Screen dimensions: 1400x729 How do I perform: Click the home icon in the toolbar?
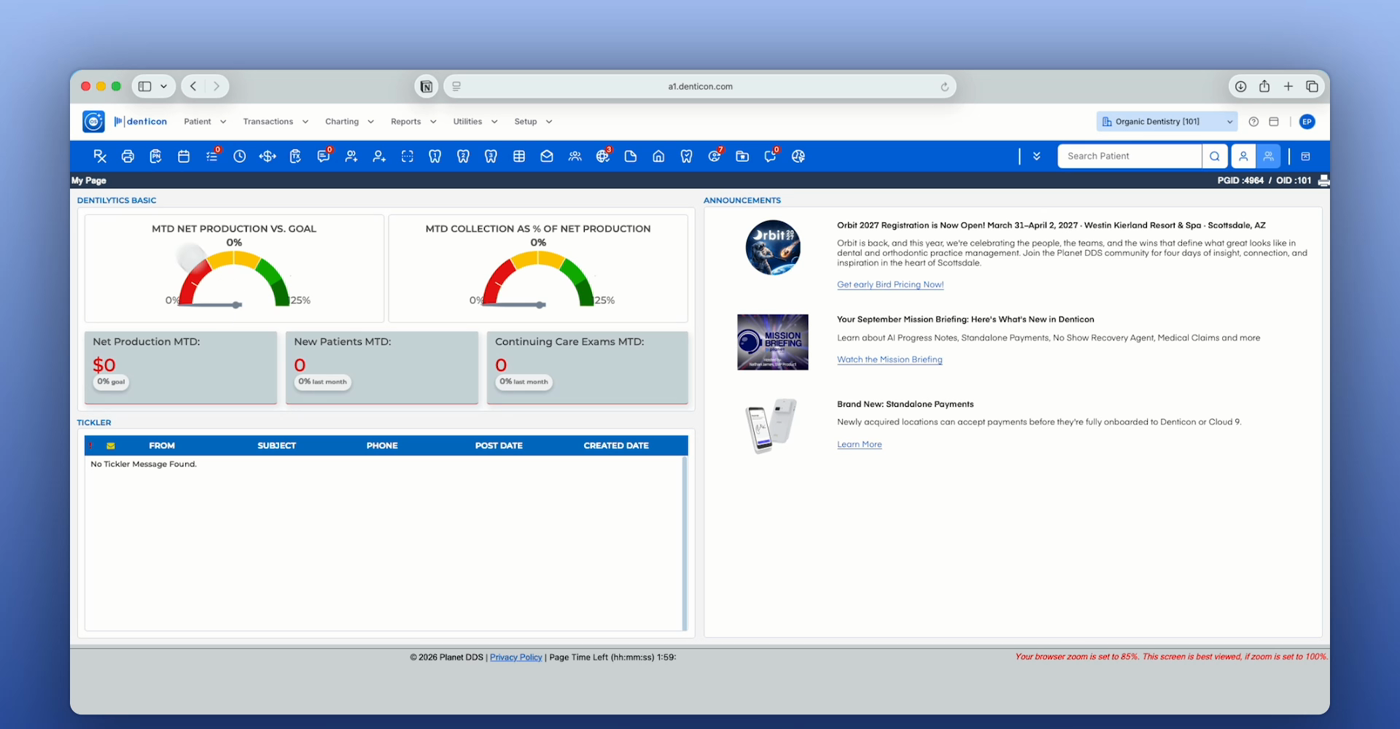658,156
